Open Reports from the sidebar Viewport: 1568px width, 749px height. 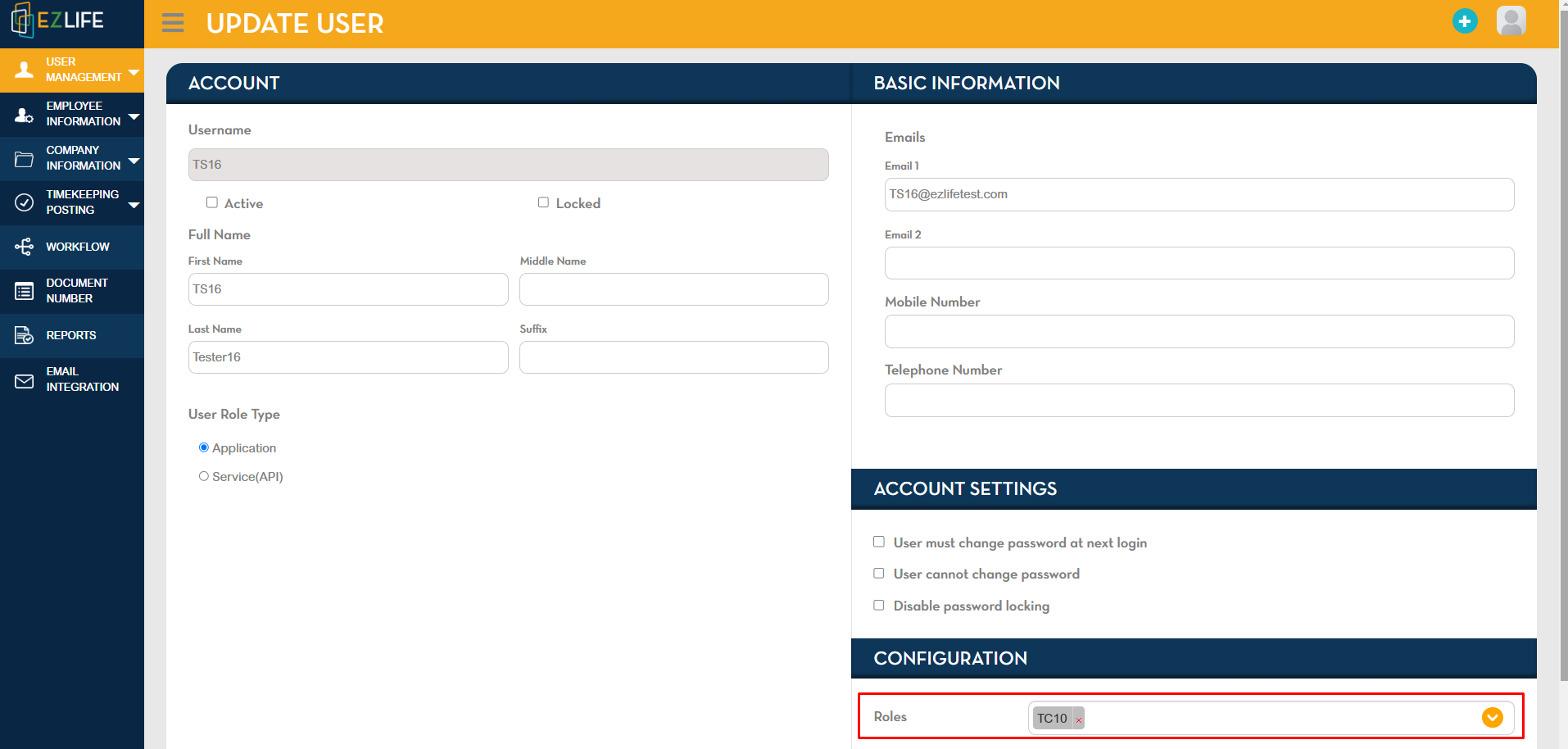[x=72, y=335]
